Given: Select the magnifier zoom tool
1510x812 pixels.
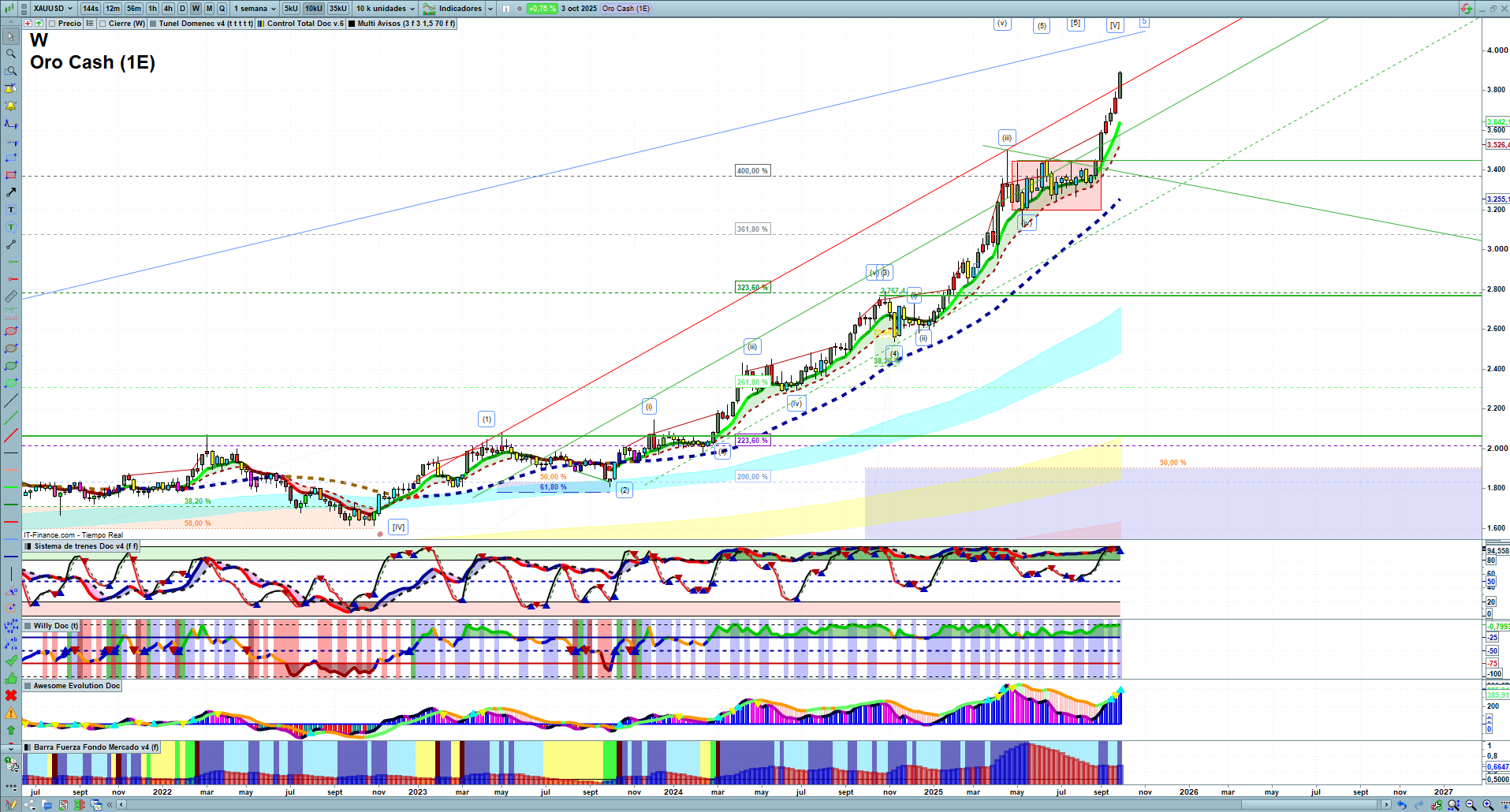Looking at the screenshot, I should [x=11, y=54].
